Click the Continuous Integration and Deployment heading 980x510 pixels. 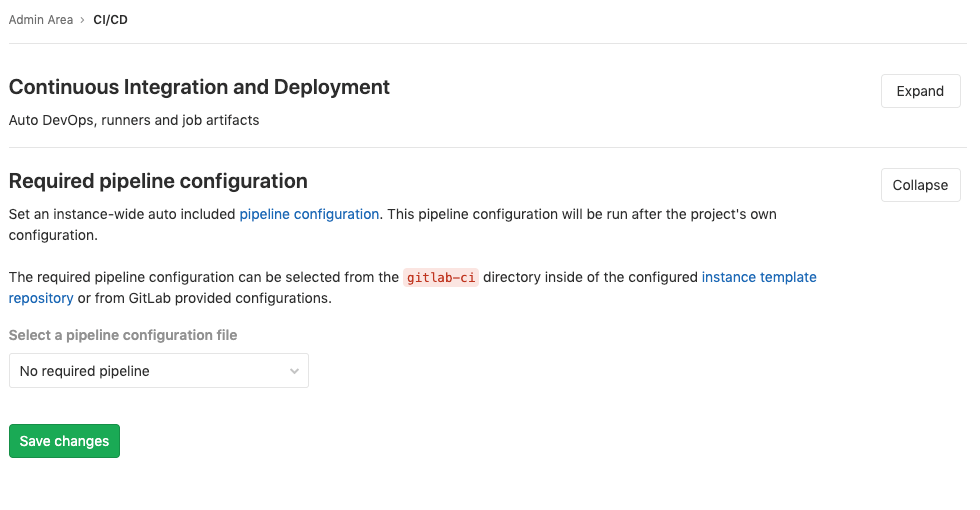click(199, 87)
